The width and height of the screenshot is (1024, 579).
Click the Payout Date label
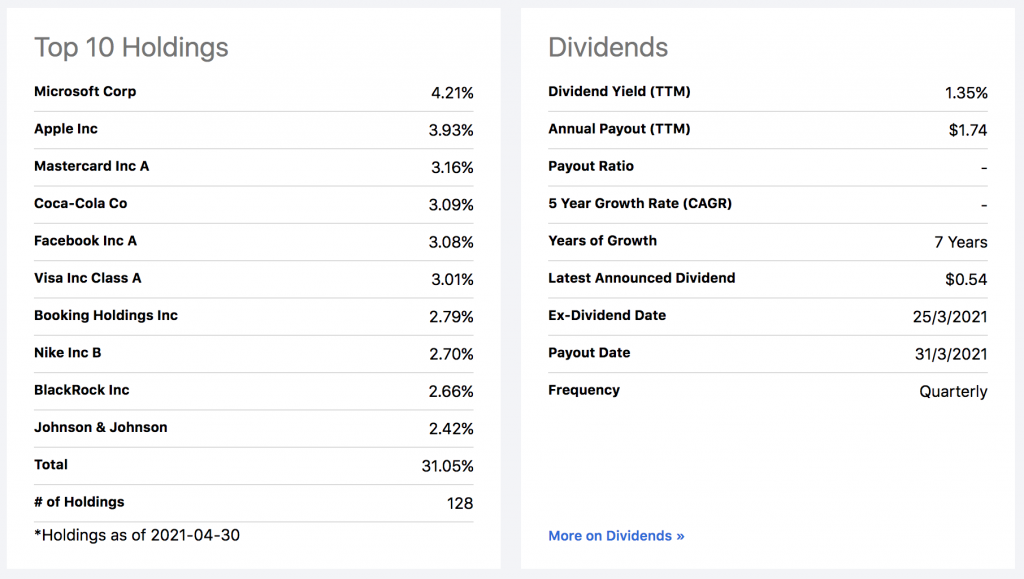tap(589, 352)
